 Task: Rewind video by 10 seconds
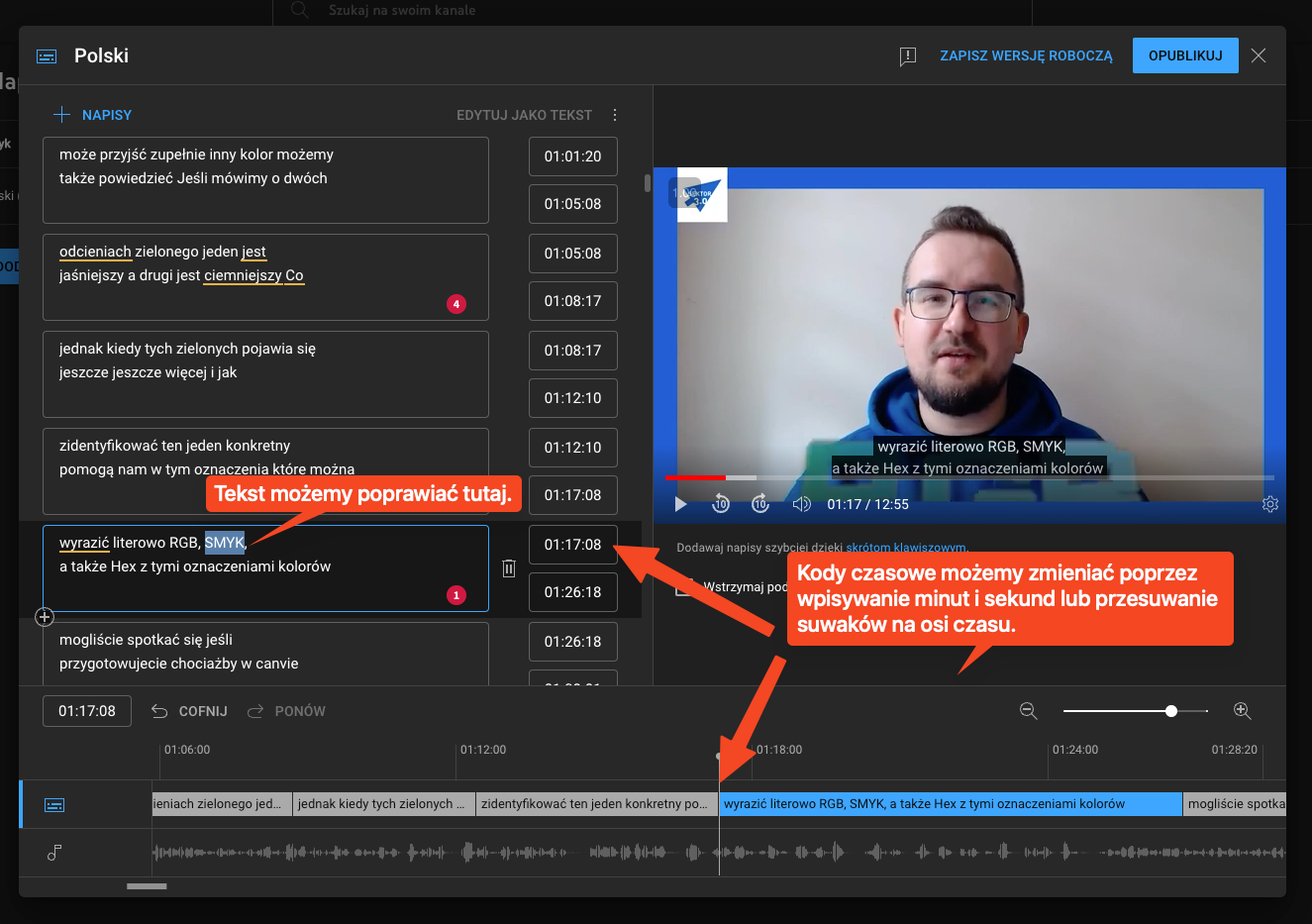tap(721, 504)
